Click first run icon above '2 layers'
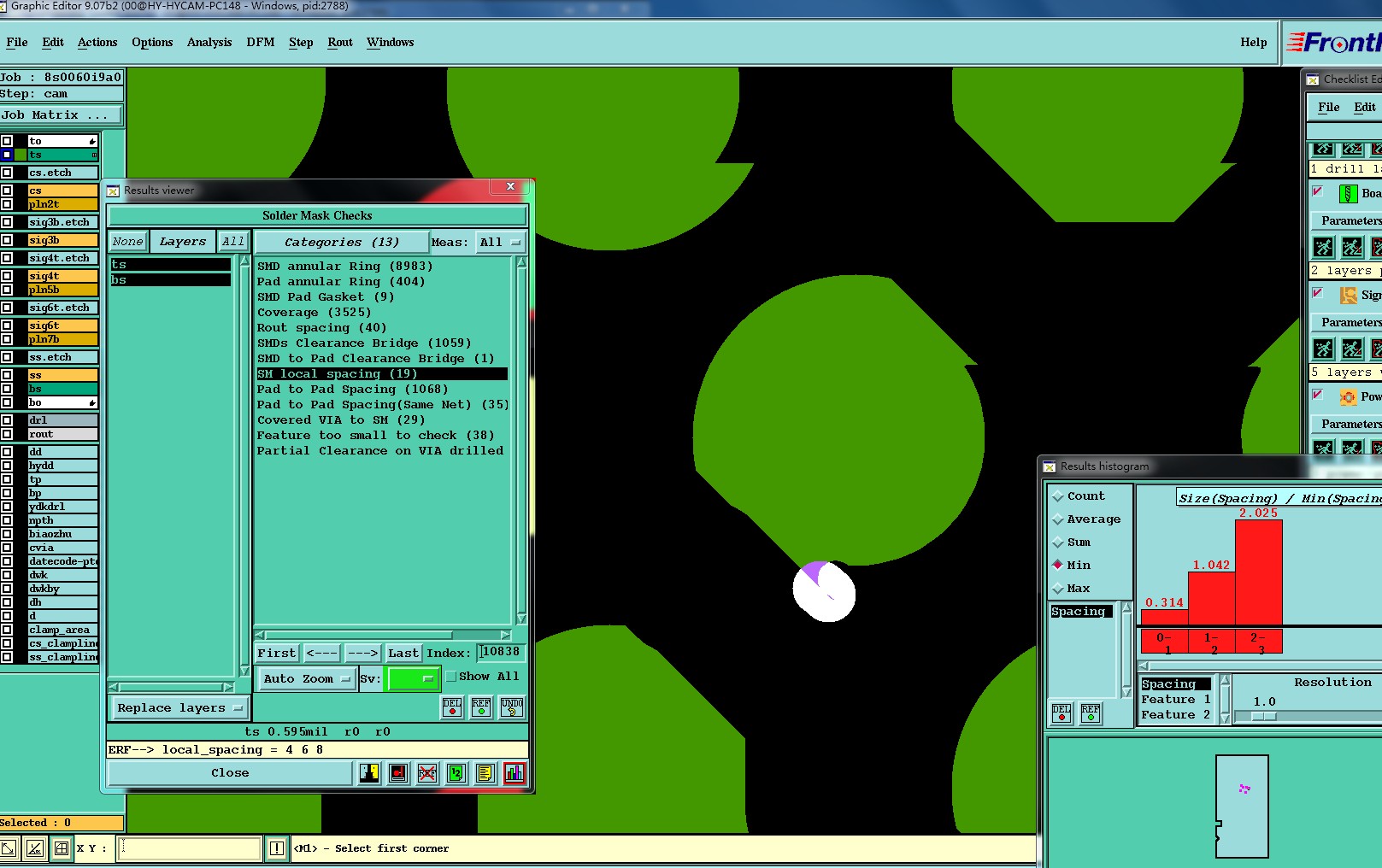This screenshot has width=1382, height=868. point(1323,248)
